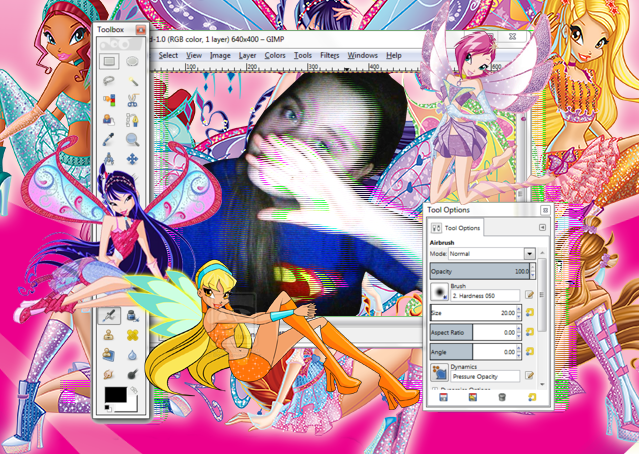Select the Move tool
This screenshot has width=639, height=454.
pos(132,159)
